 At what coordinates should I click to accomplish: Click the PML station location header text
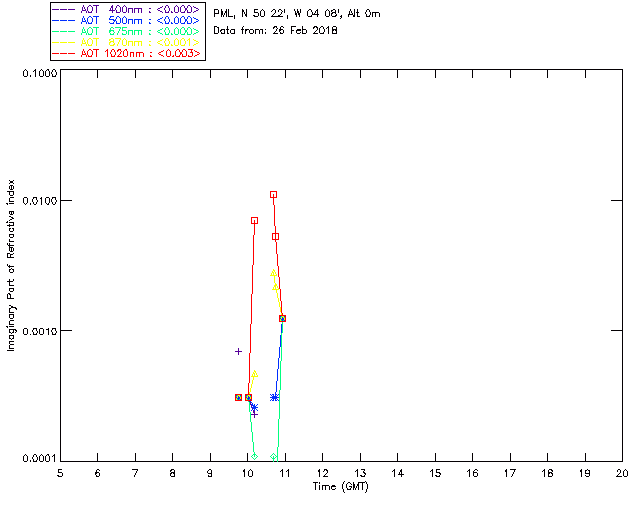297,14
